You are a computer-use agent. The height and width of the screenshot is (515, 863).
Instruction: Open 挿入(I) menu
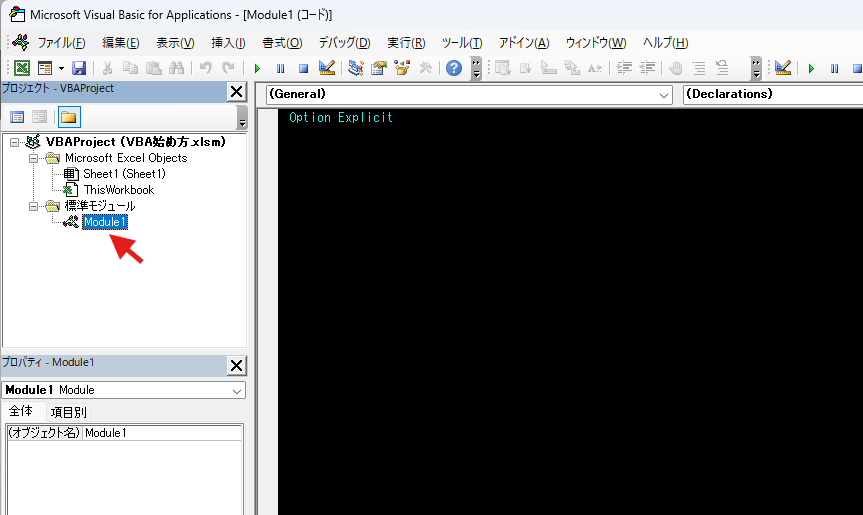pos(228,43)
